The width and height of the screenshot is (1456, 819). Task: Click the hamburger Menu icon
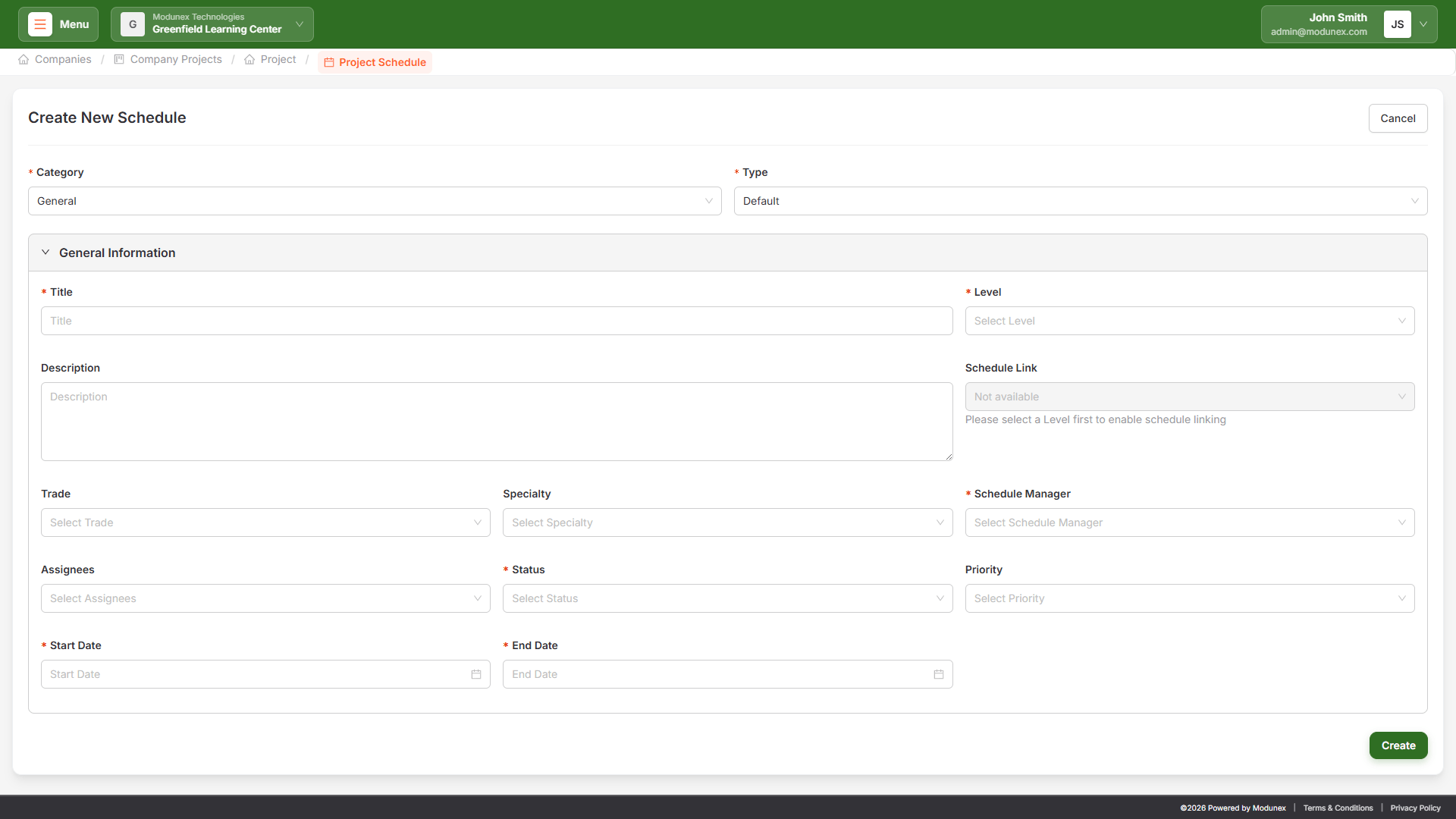click(40, 24)
